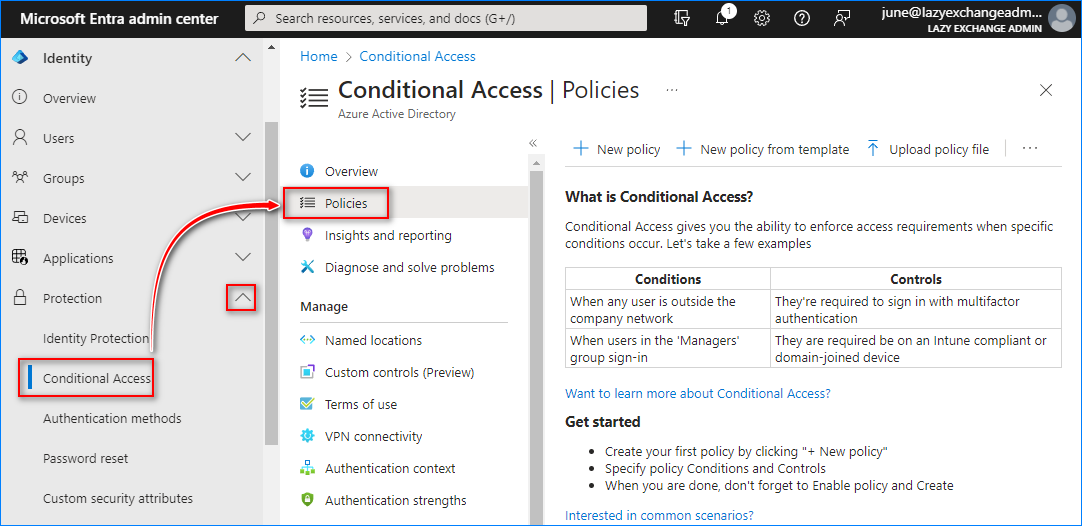
Task: Close the Conditional Access blade
Action: pos(1046,90)
